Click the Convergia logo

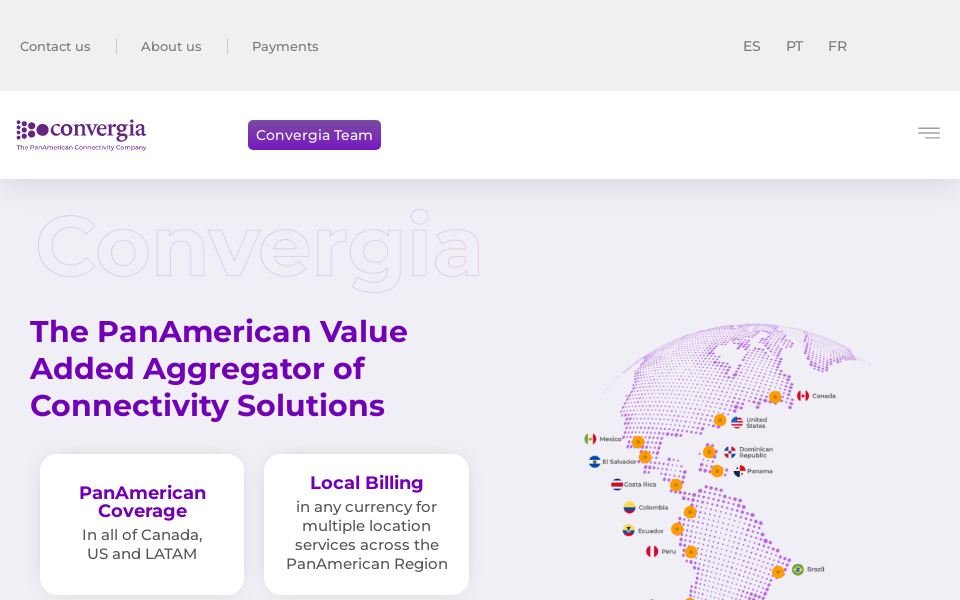tap(80, 135)
